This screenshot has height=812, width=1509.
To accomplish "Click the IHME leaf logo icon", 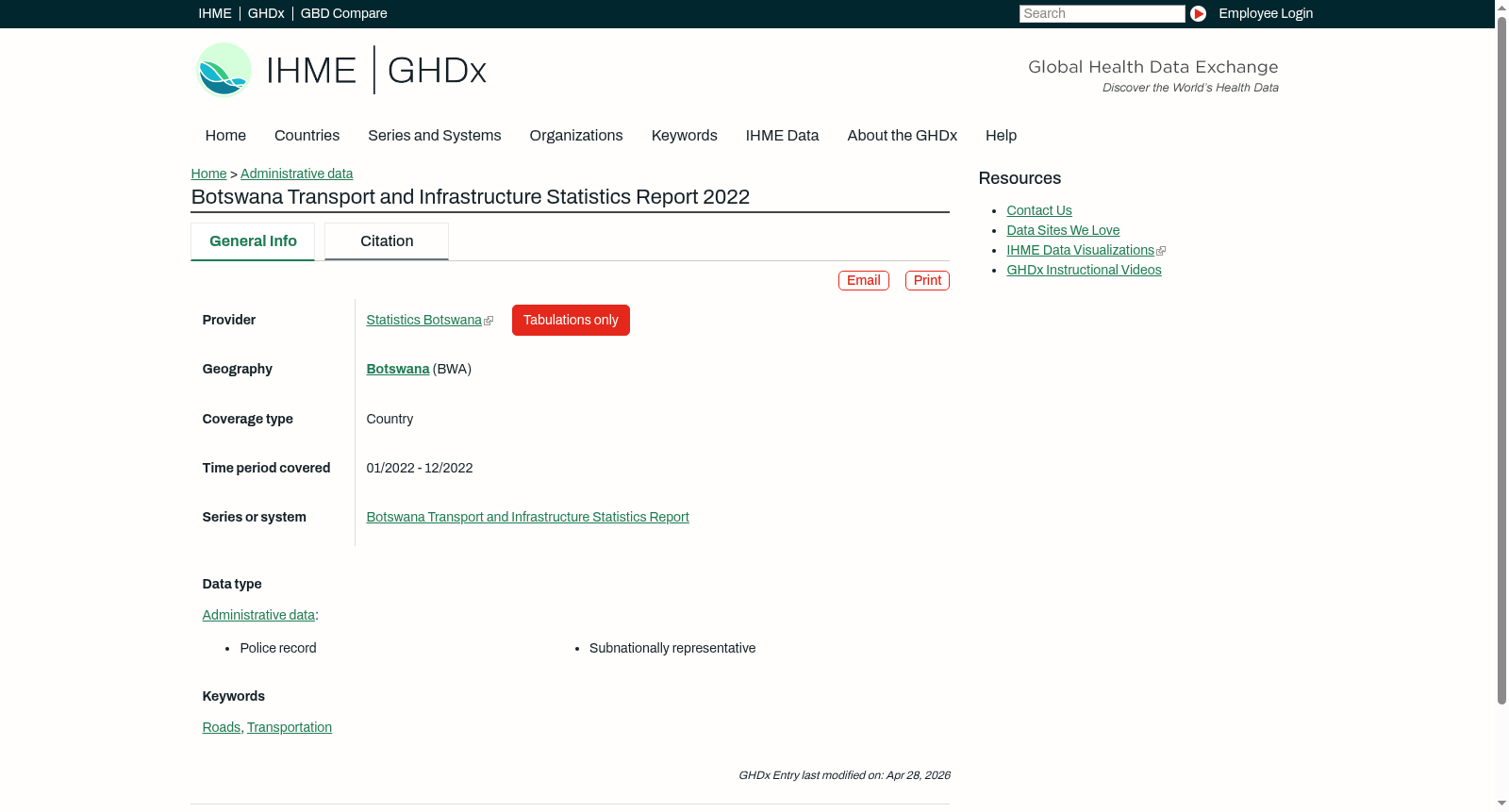I will click(224, 70).
